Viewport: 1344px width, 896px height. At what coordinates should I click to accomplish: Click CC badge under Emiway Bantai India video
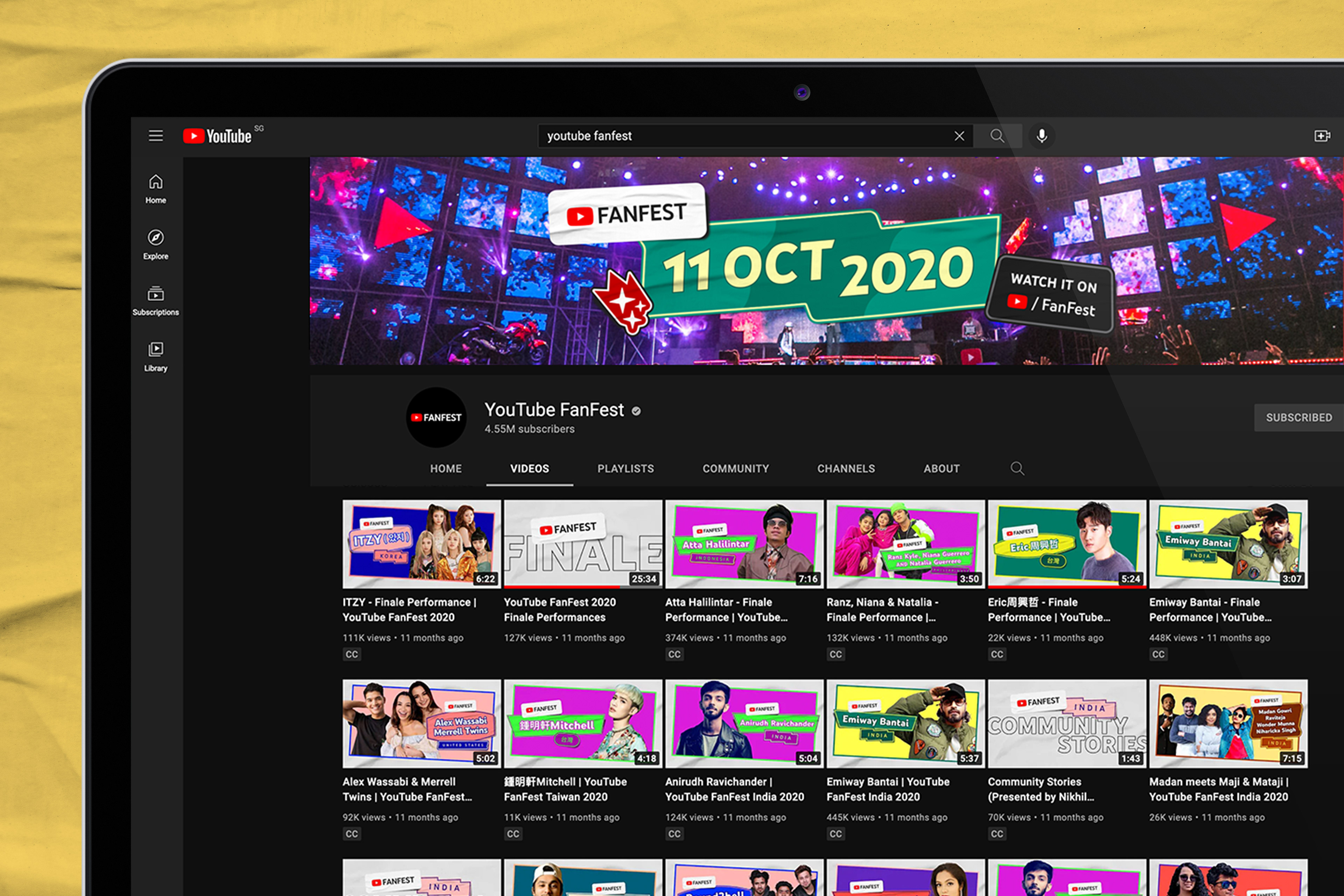tap(835, 834)
